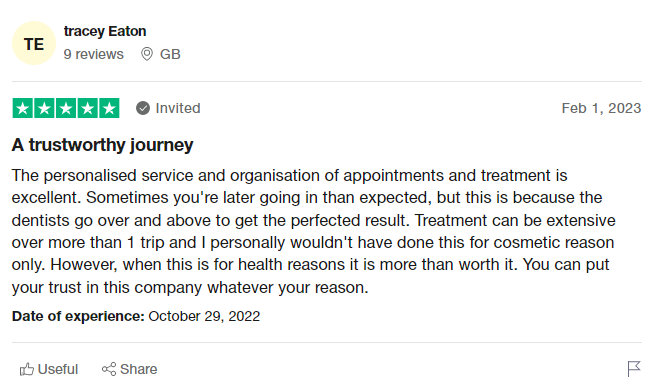
Task: Click the review body text paragraph
Action: (x=313, y=231)
